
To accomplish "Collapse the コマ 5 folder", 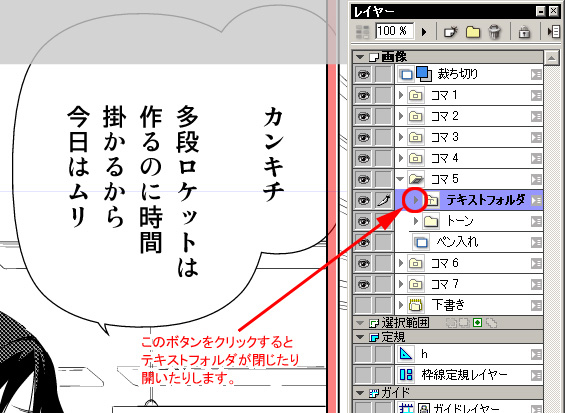I will pyautogui.click(x=400, y=179).
